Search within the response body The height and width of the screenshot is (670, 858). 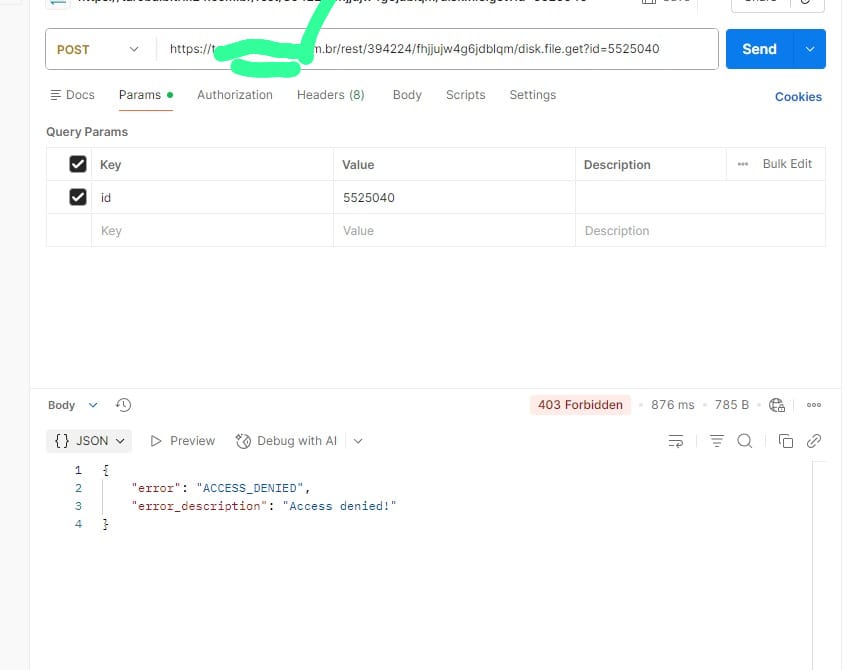point(744,441)
